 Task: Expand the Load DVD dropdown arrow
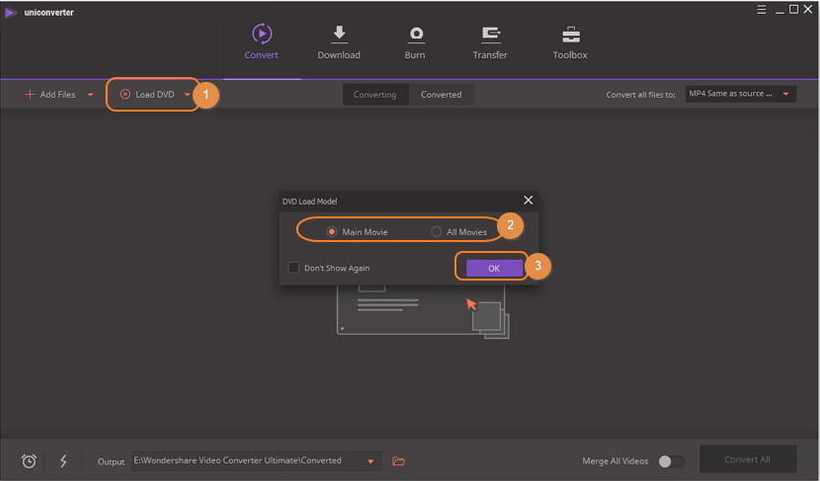(x=187, y=95)
